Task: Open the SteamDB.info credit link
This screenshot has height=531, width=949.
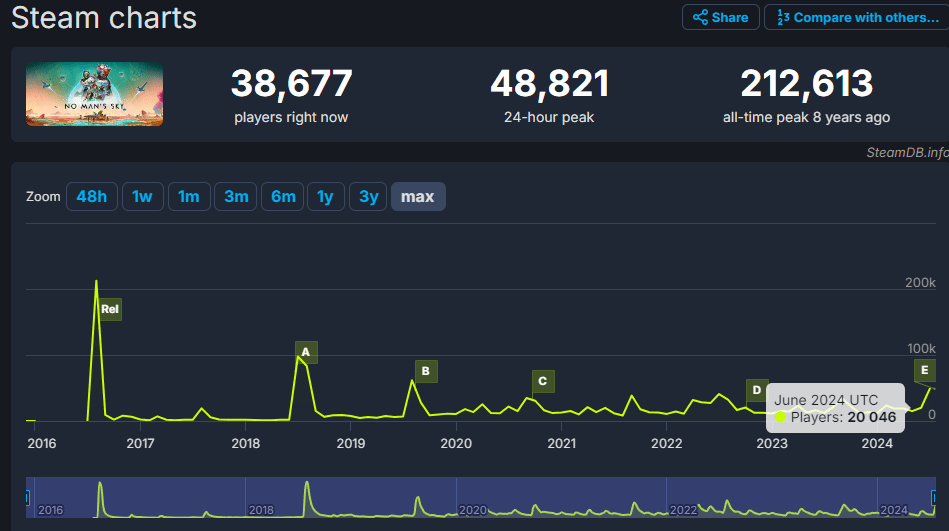Action: (x=907, y=152)
